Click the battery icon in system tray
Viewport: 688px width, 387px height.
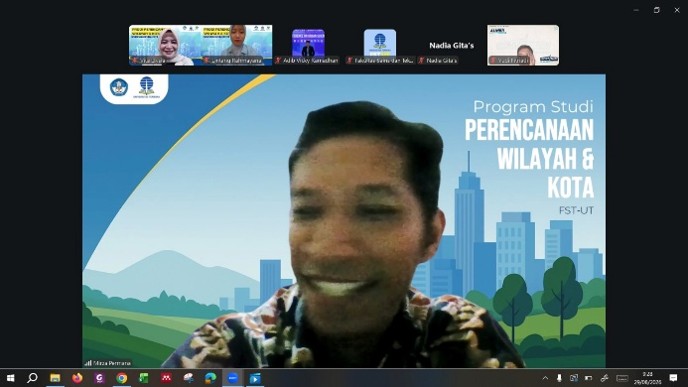coord(589,378)
